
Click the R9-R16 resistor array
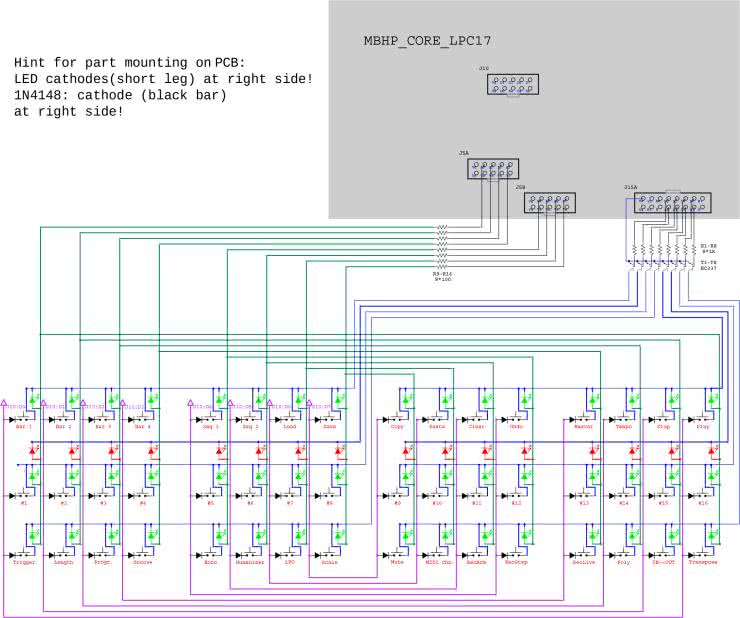click(x=442, y=247)
